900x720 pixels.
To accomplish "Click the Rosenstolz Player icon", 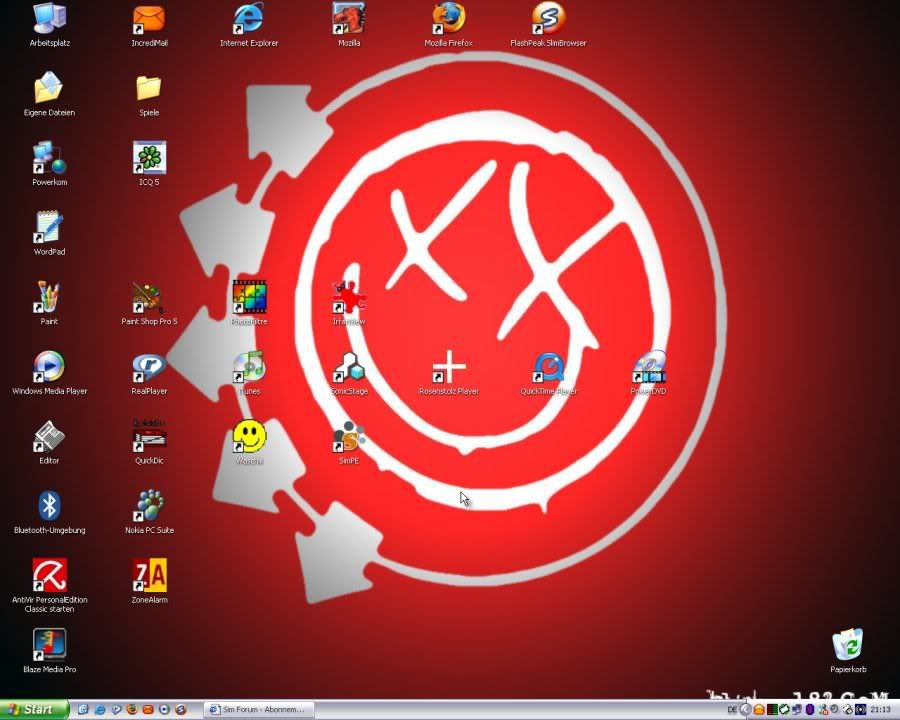I will (448, 367).
